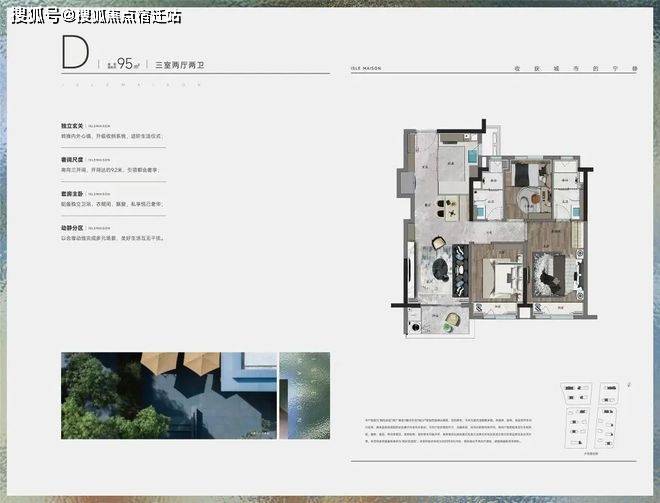Click the sofa beside the living room rug
Screen dimensions: 660x503
click(x=460, y=271)
